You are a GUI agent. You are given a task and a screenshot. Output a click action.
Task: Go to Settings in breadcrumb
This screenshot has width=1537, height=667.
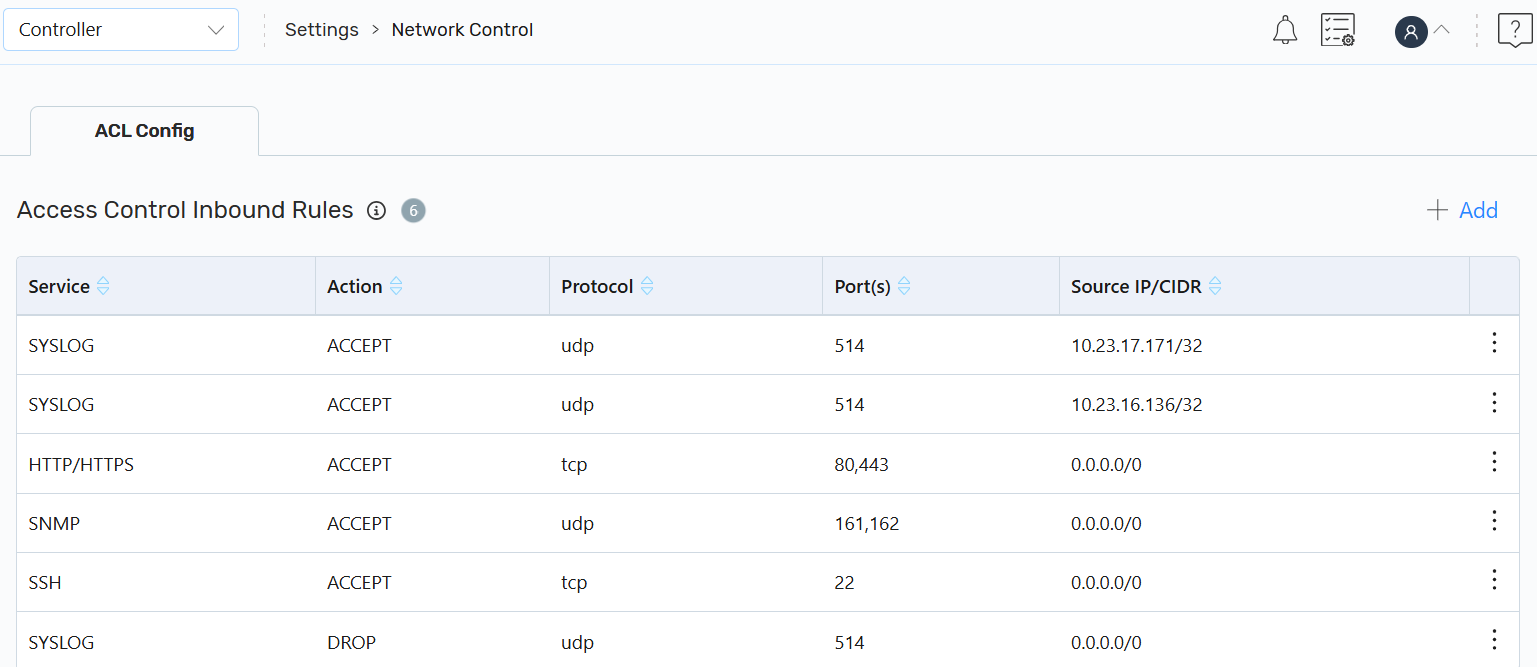point(321,30)
